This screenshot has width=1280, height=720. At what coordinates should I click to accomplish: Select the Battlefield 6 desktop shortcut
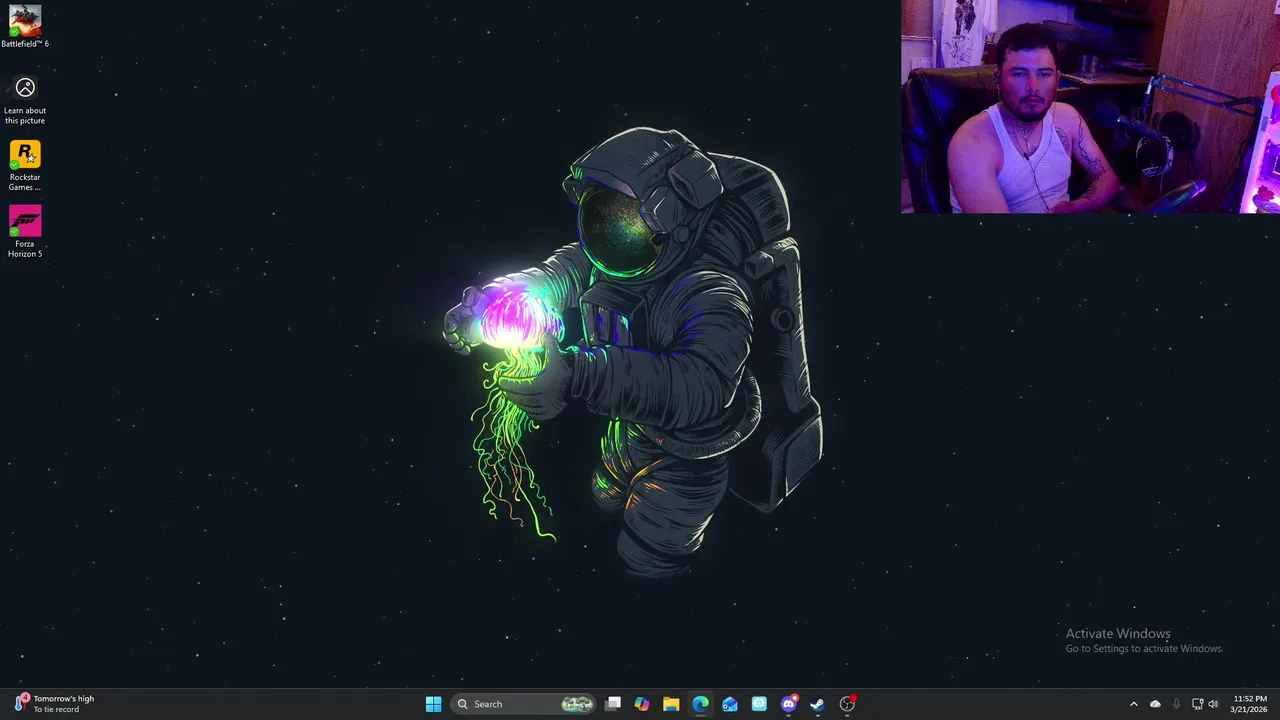point(25,27)
